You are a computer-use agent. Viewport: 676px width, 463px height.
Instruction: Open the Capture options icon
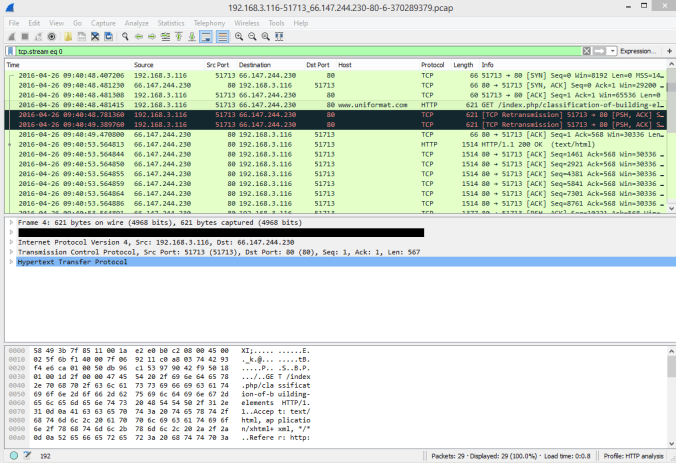[52, 37]
